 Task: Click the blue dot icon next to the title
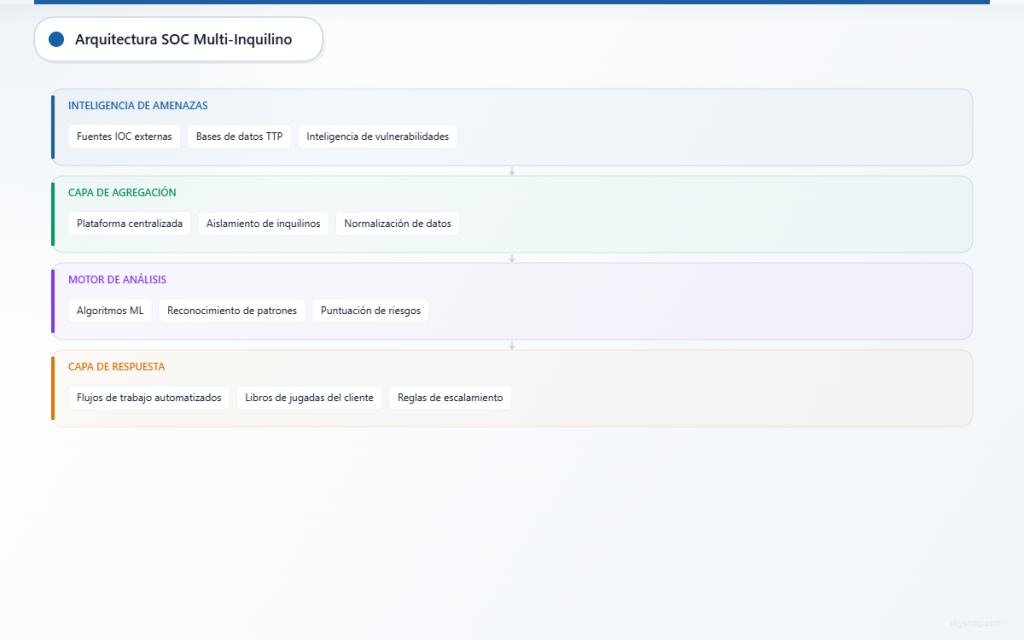(x=56, y=39)
